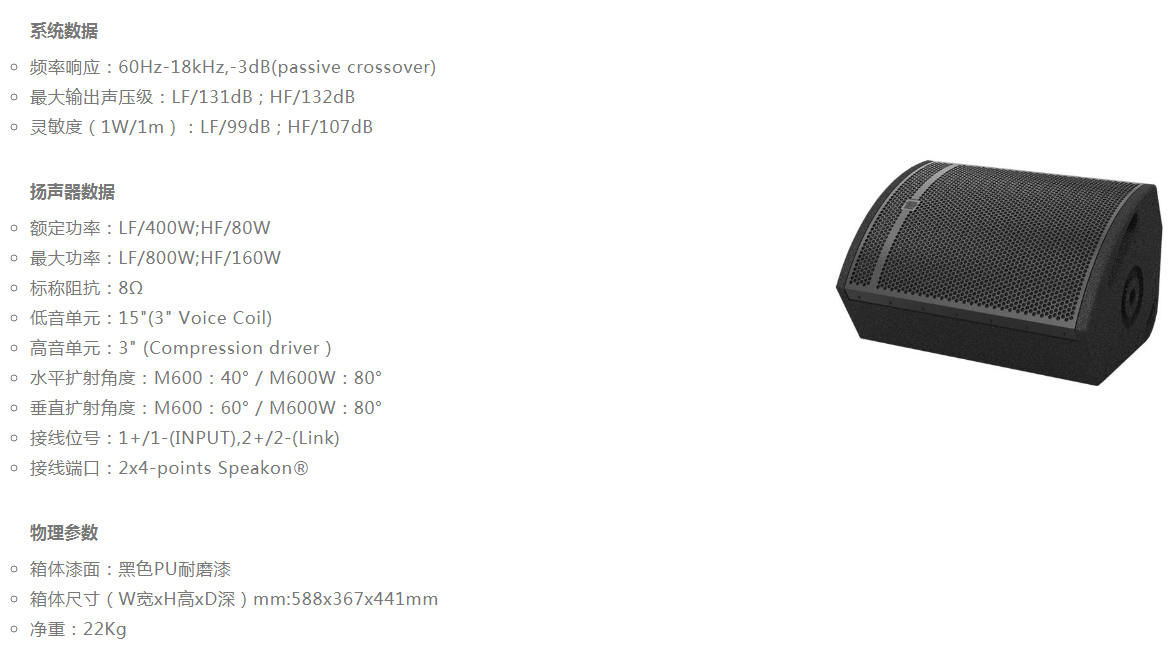Click the 额定功率 LF/400W;HF/80W entry

tap(150, 228)
